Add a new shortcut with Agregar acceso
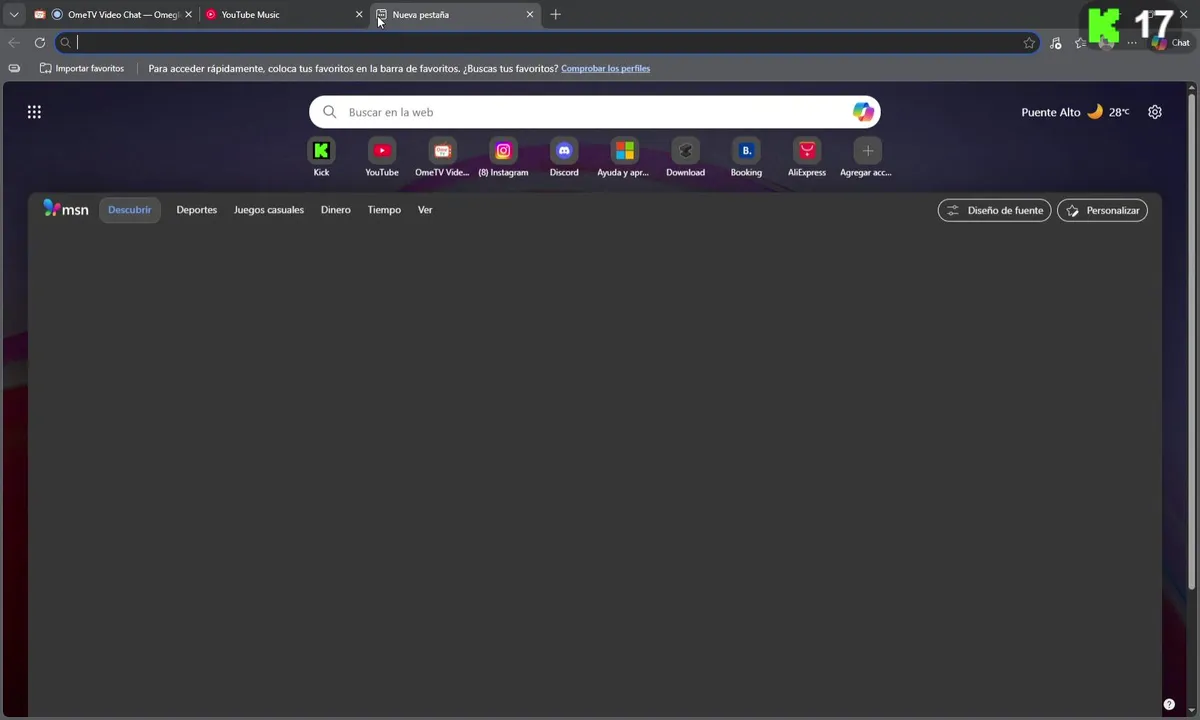Viewport: 1200px width, 720px height. pos(867,157)
